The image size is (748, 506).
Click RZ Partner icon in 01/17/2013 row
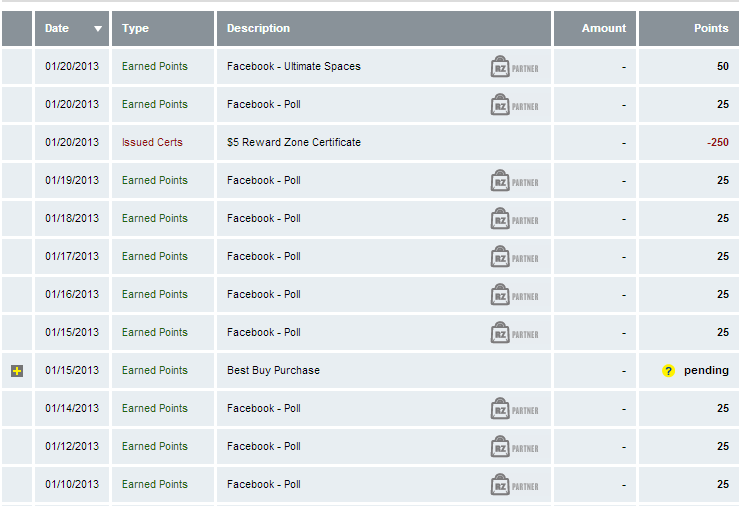point(514,257)
